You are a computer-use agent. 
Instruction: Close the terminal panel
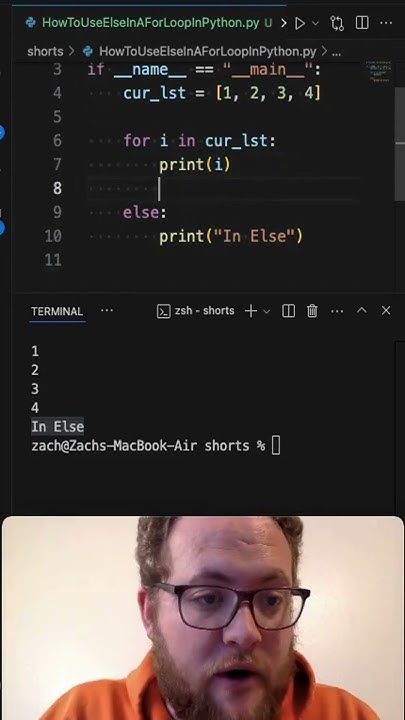(386, 310)
